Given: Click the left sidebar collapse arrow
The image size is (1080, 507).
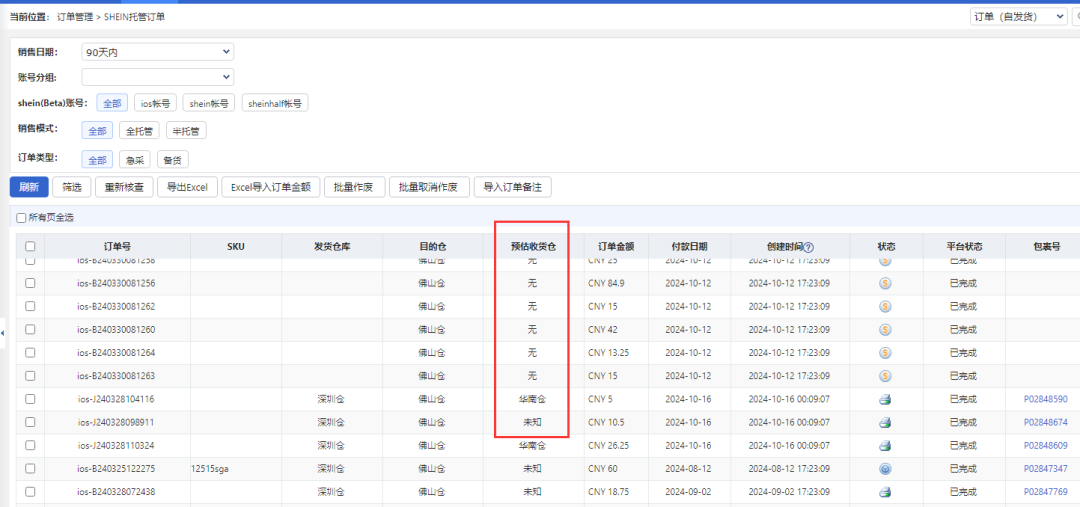Looking at the screenshot, I should tap(3, 332).
